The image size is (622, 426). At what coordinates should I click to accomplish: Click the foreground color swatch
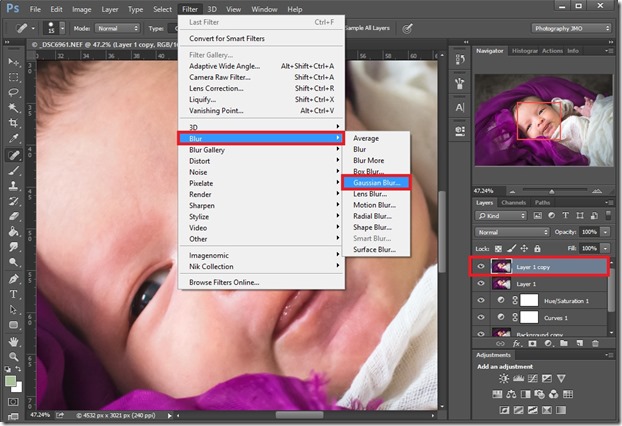(x=10, y=381)
